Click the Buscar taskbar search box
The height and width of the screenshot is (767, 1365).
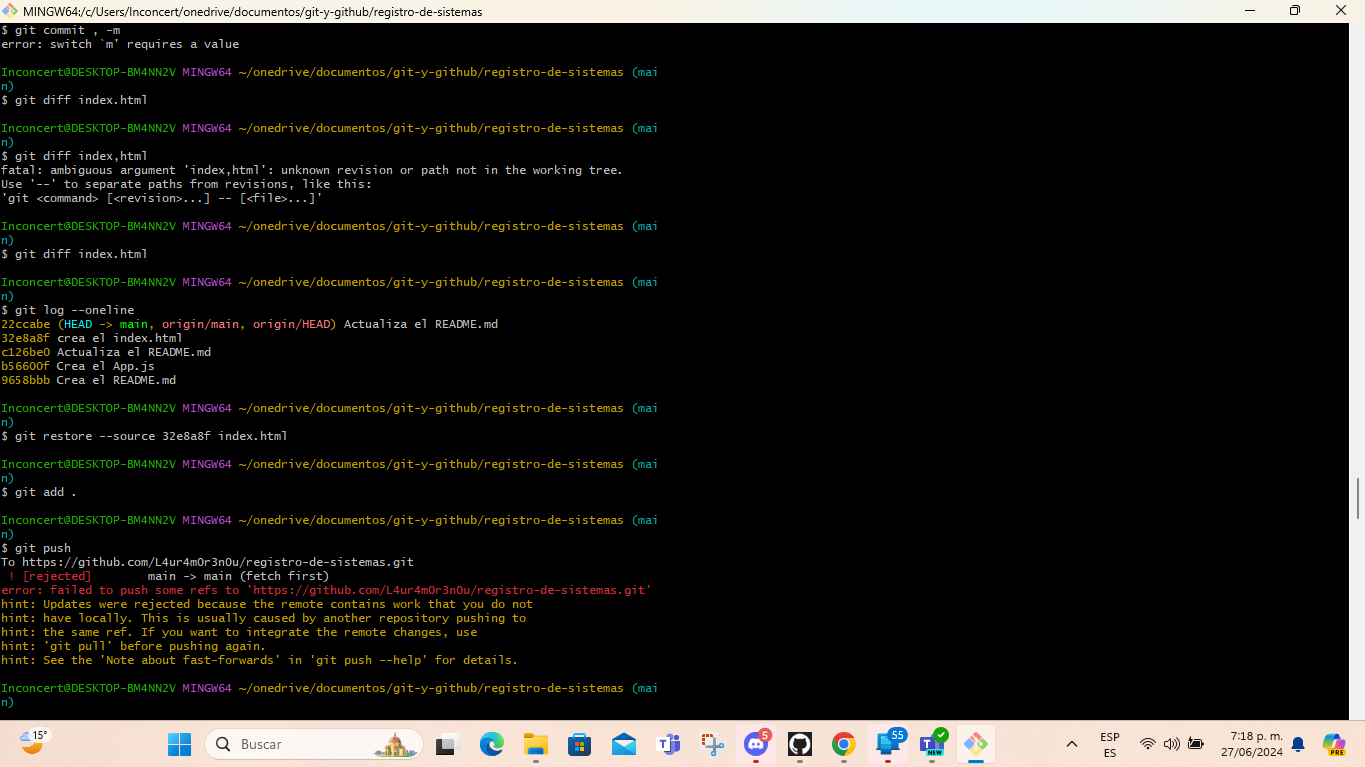click(x=314, y=744)
